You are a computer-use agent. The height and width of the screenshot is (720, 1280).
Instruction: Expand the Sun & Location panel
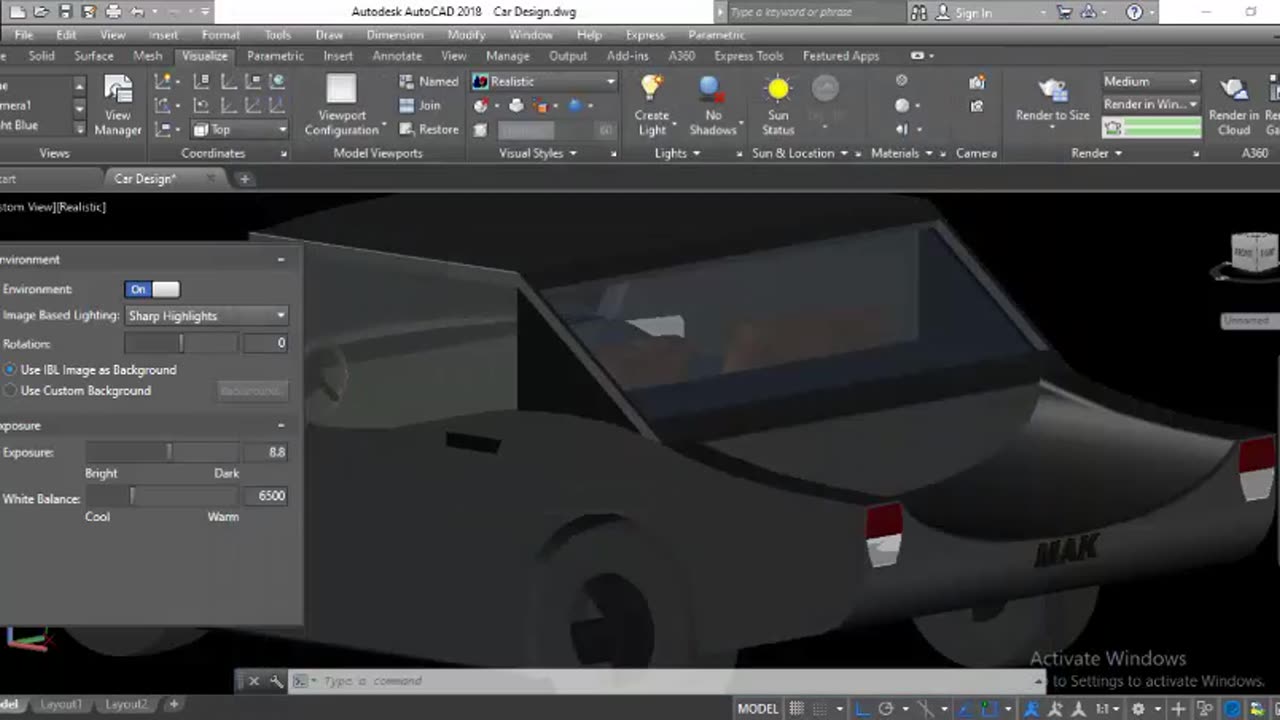tap(800, 153)
